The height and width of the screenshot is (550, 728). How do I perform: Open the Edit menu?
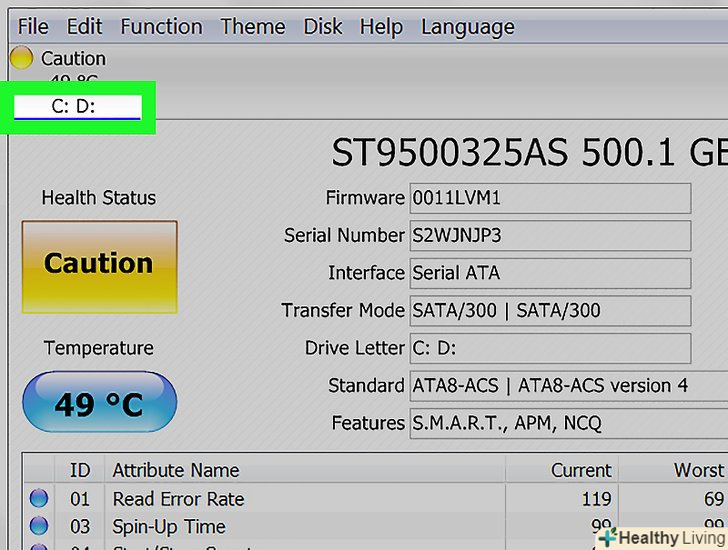click(84, 27)
